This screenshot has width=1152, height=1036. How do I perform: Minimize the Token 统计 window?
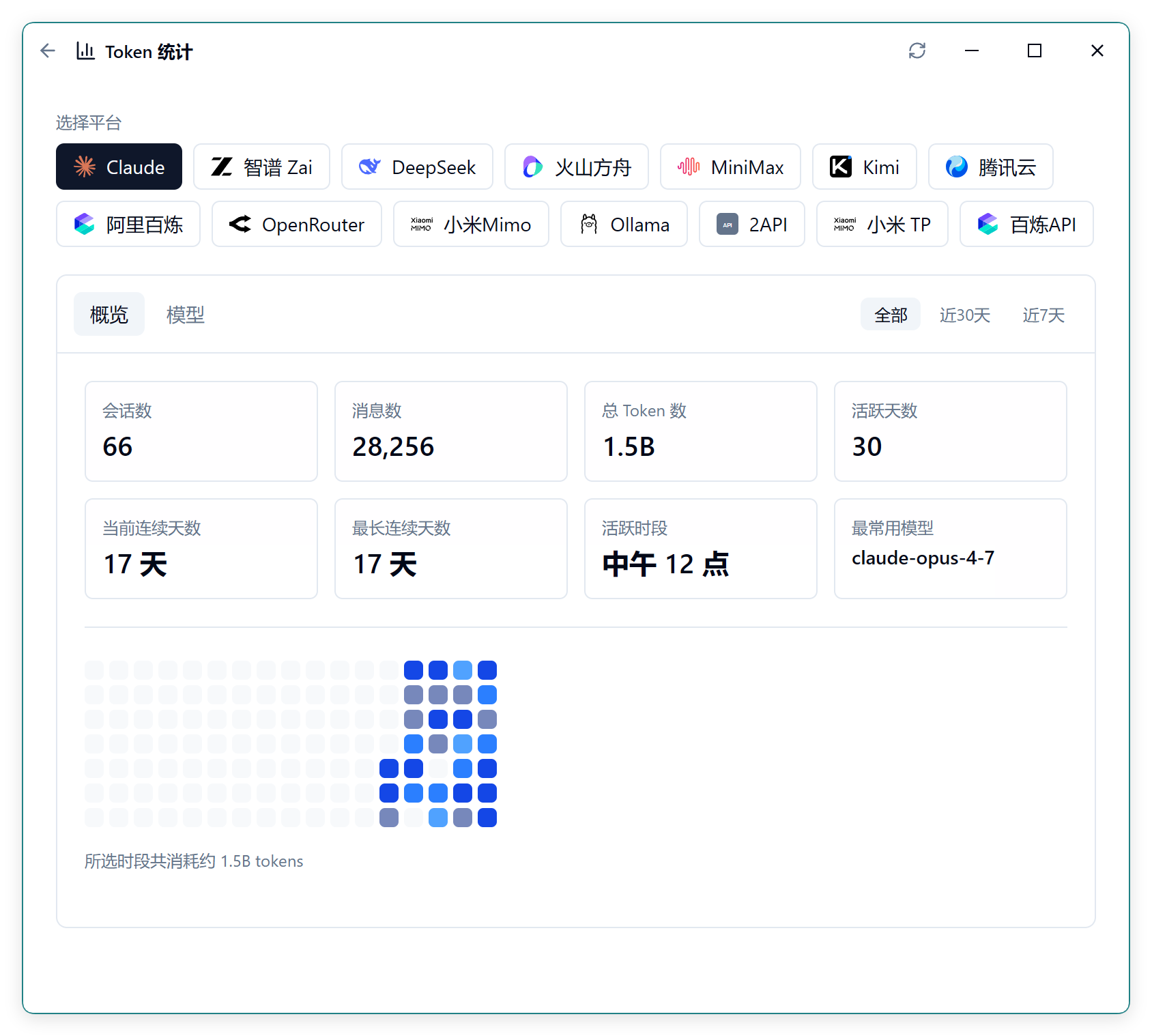pyautogui.click(x=972, y=51)
